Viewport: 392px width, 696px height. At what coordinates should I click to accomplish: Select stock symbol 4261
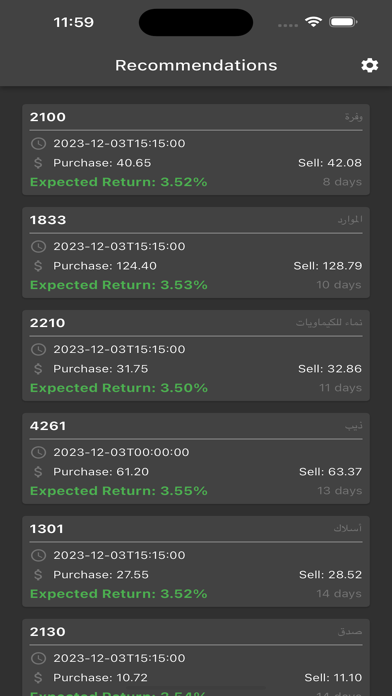tap(48, 426)
